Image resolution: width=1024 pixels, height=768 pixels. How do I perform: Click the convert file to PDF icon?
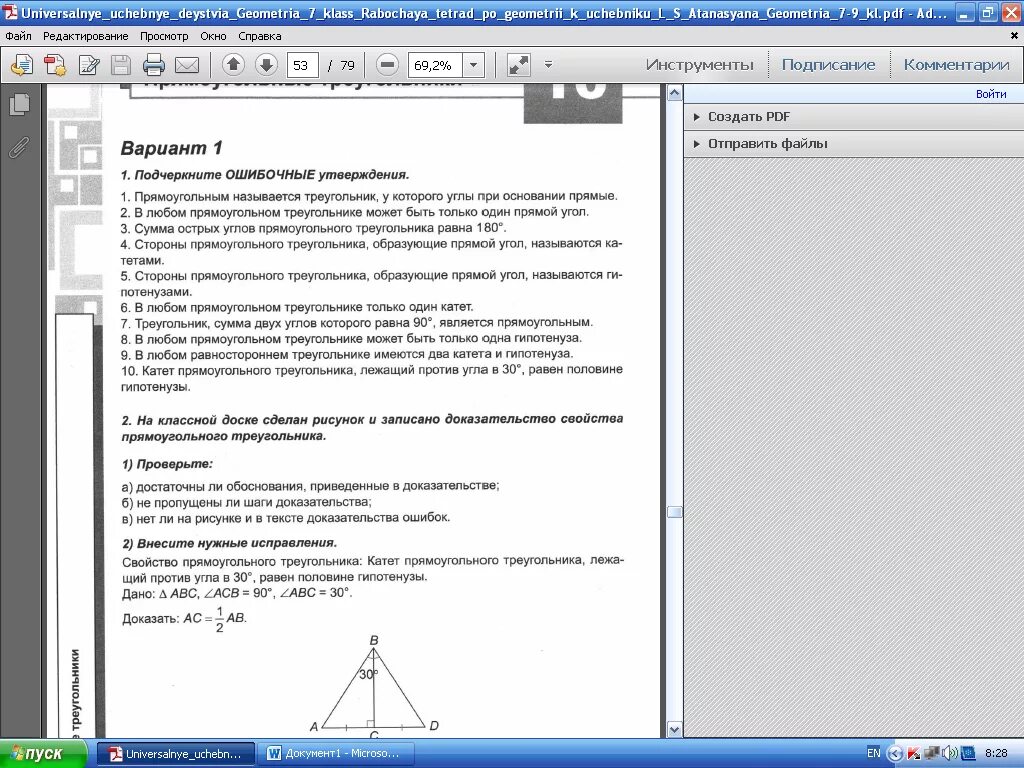click(x=55, y=65)
